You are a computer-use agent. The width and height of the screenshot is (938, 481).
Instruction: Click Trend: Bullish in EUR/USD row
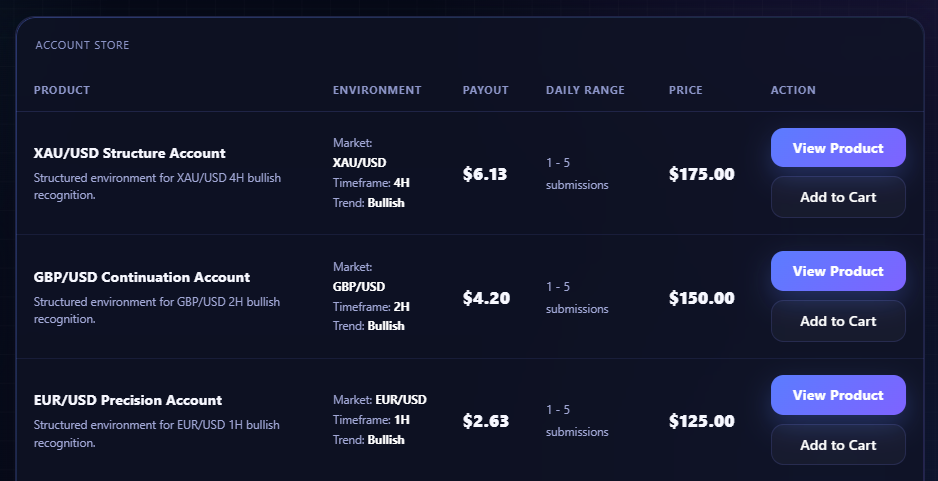click(368, 440)
